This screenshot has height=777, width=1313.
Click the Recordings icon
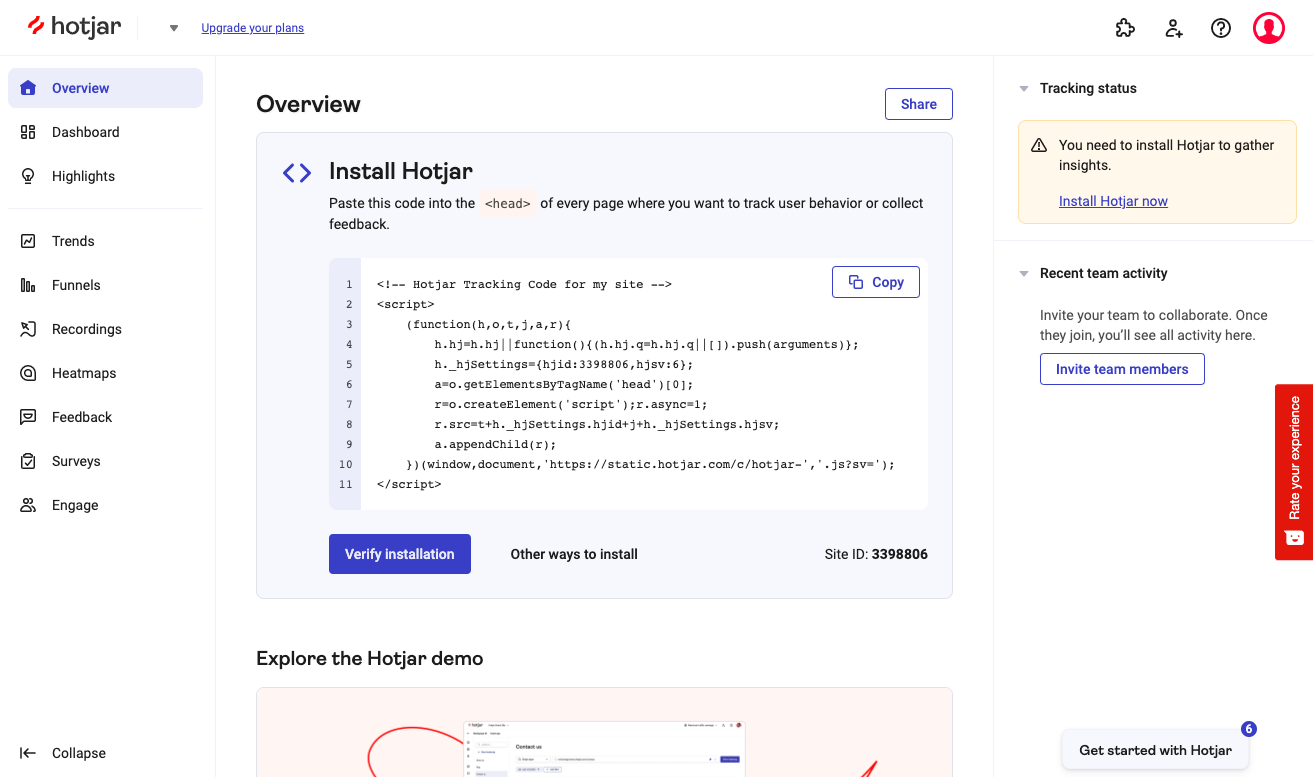click(x=29, y=329)
